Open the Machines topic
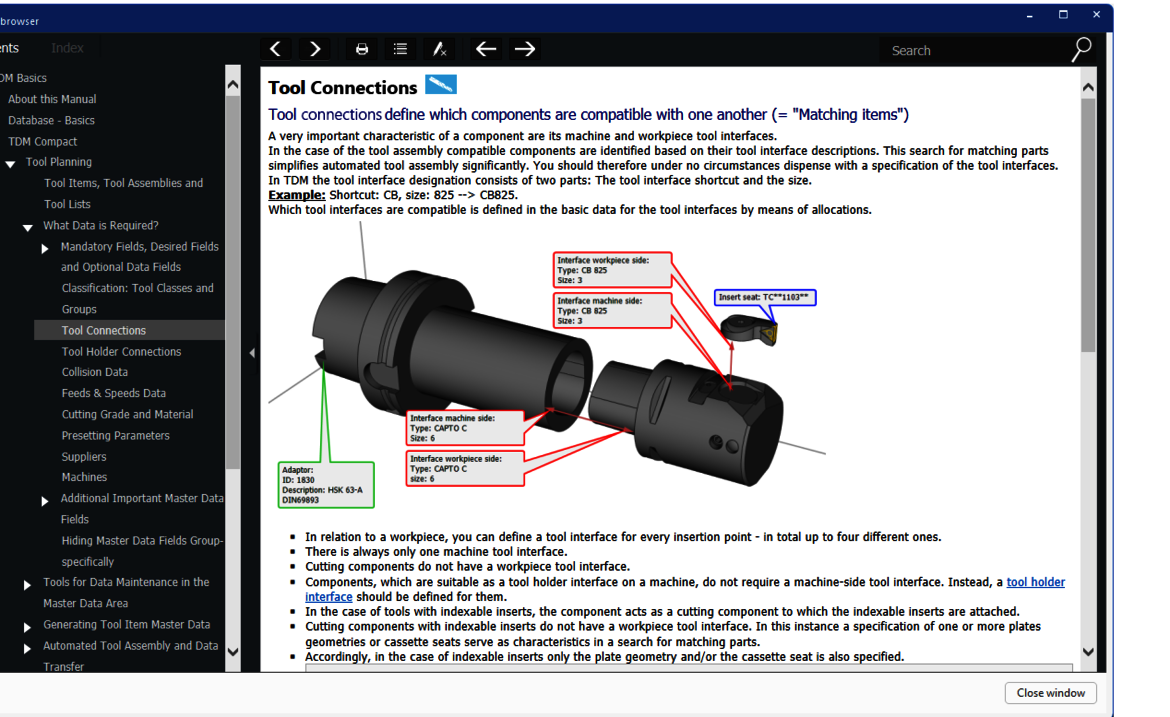1170x717 pixels. pyautogui.click(x=84, y=478)
